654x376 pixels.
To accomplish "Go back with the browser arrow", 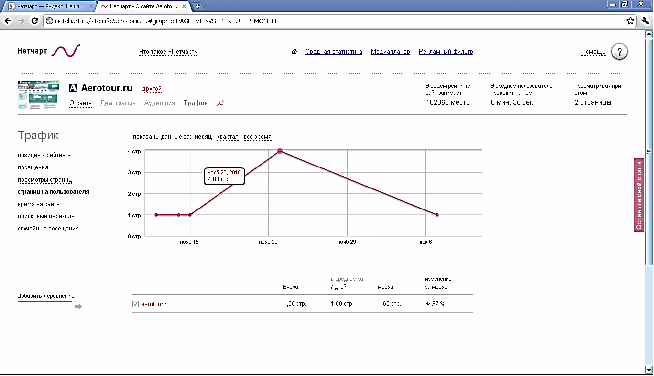I will coord(8,21).
